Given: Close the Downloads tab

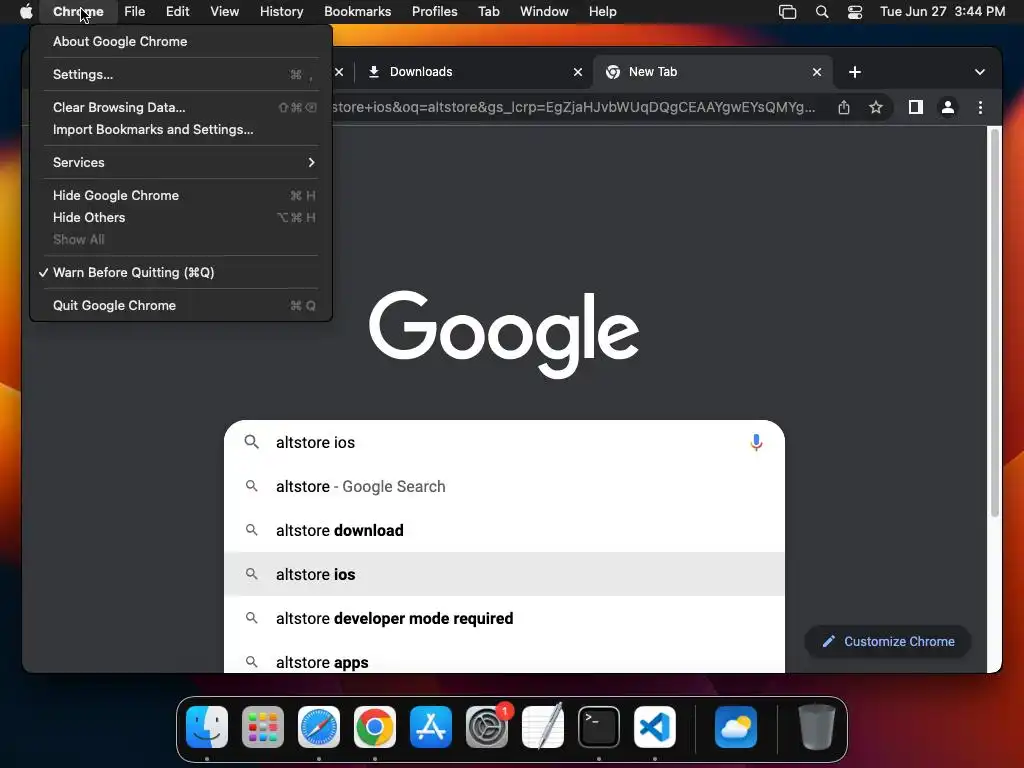Looking at the screenshot, I should click(577, 72).
